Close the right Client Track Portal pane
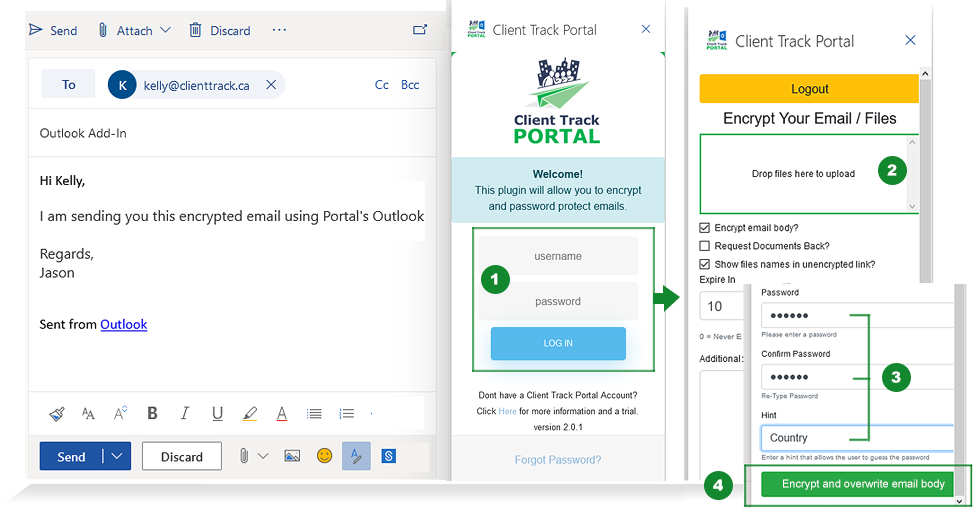 coord(911,40)
